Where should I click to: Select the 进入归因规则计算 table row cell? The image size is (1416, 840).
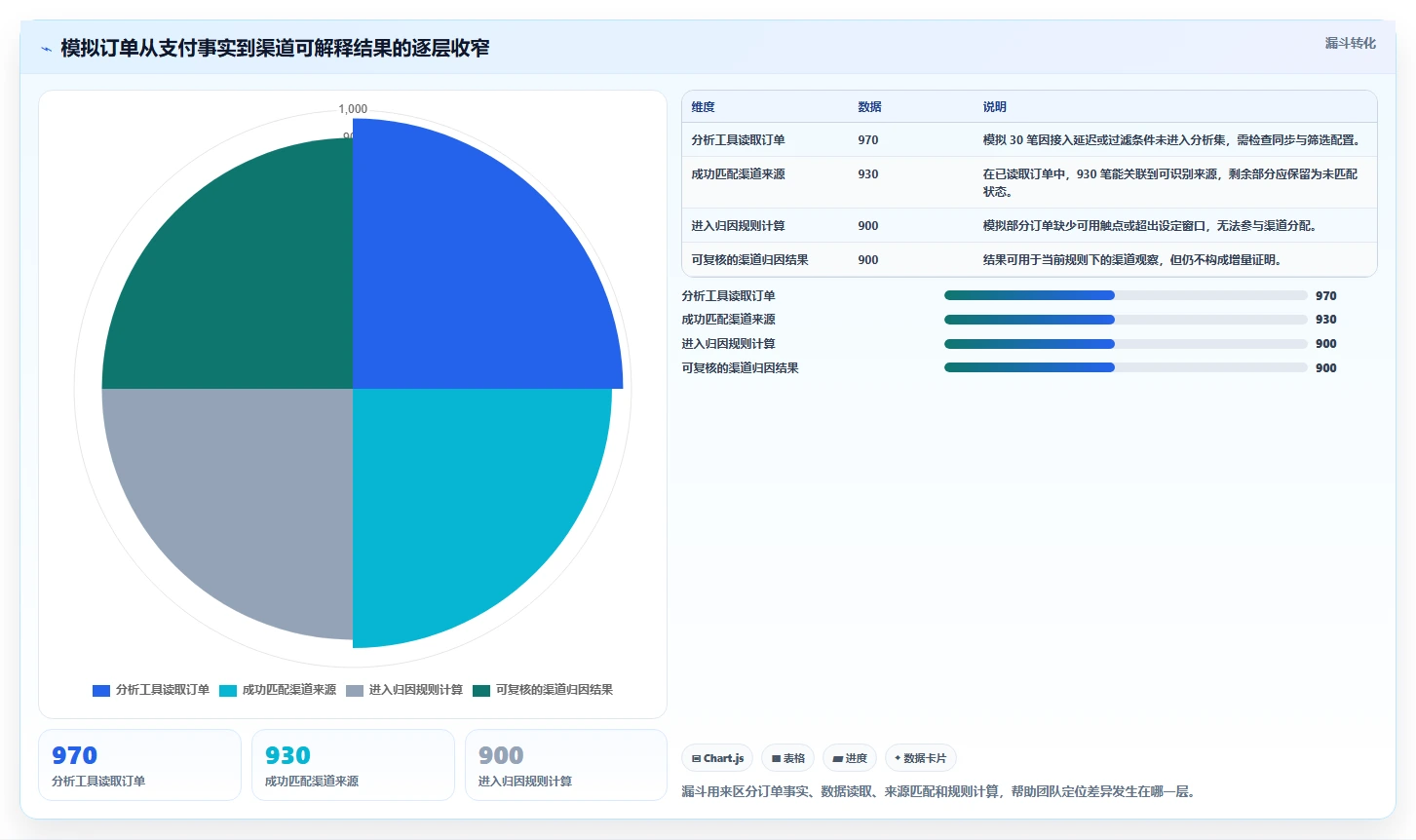click(738, 226)
